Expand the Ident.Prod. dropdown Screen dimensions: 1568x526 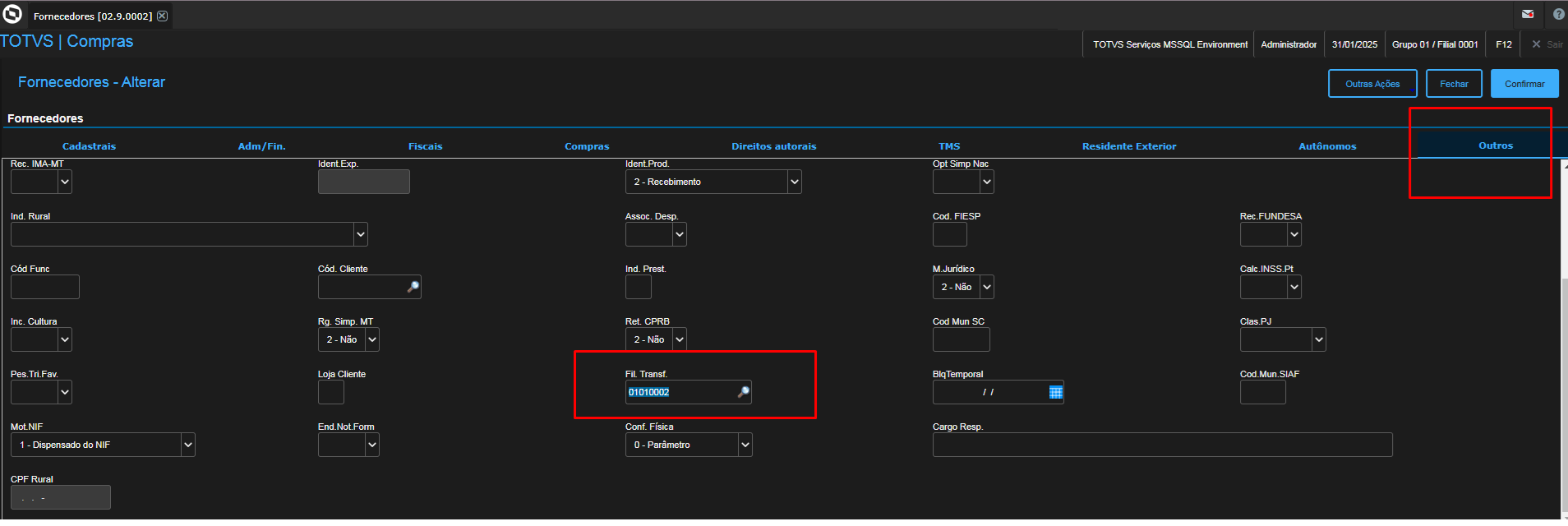794,182
